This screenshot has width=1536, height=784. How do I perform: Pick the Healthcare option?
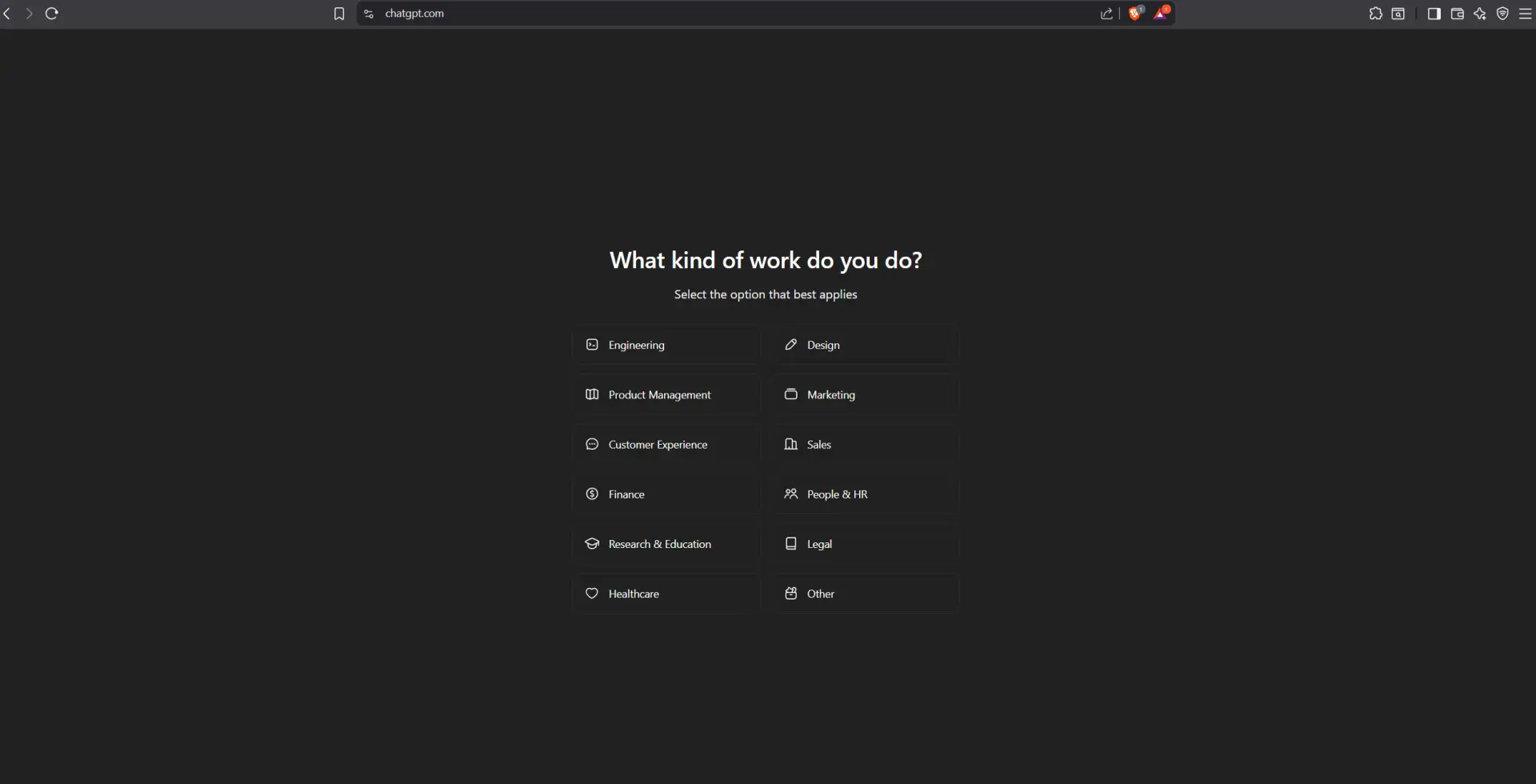pos(666,594)
